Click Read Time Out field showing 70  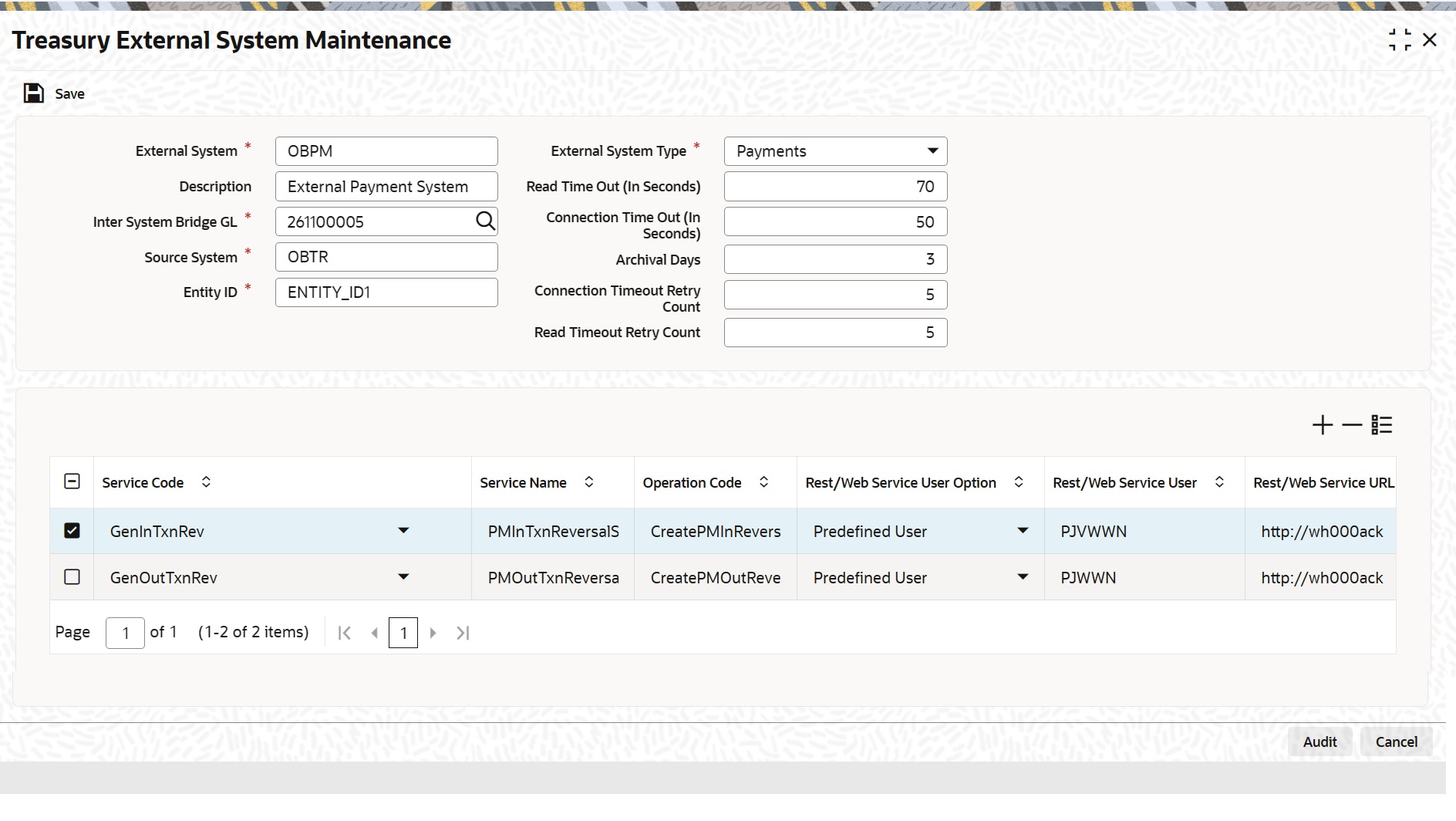click(836, 187)
